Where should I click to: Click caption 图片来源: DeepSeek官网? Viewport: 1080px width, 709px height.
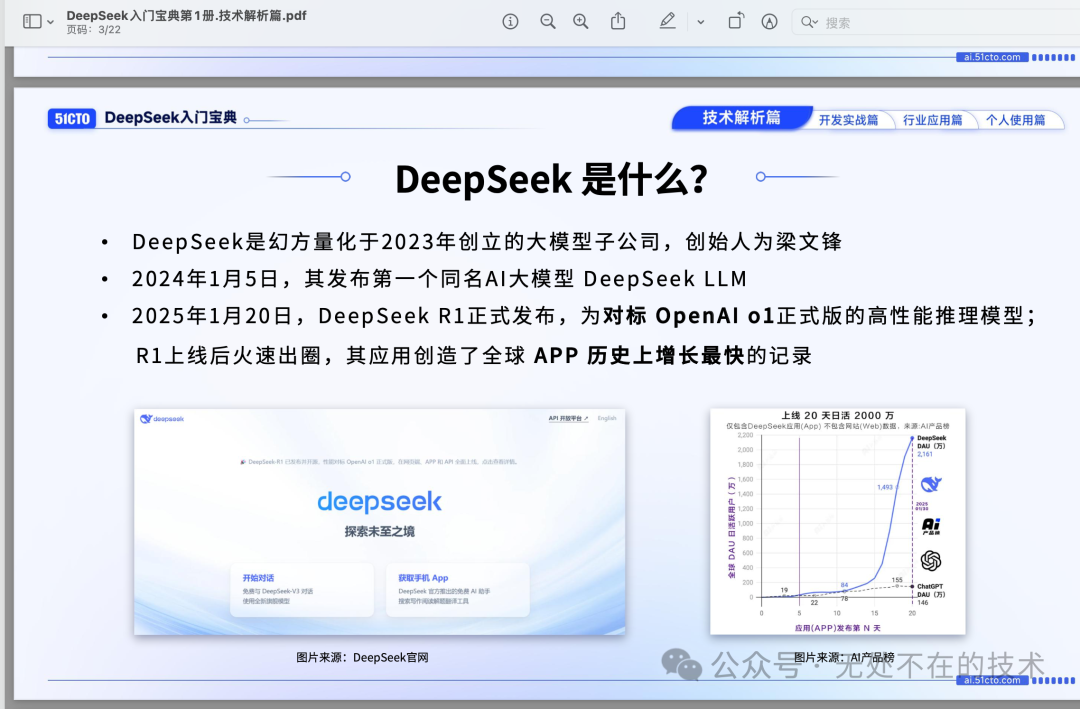(x=362, y=657)
